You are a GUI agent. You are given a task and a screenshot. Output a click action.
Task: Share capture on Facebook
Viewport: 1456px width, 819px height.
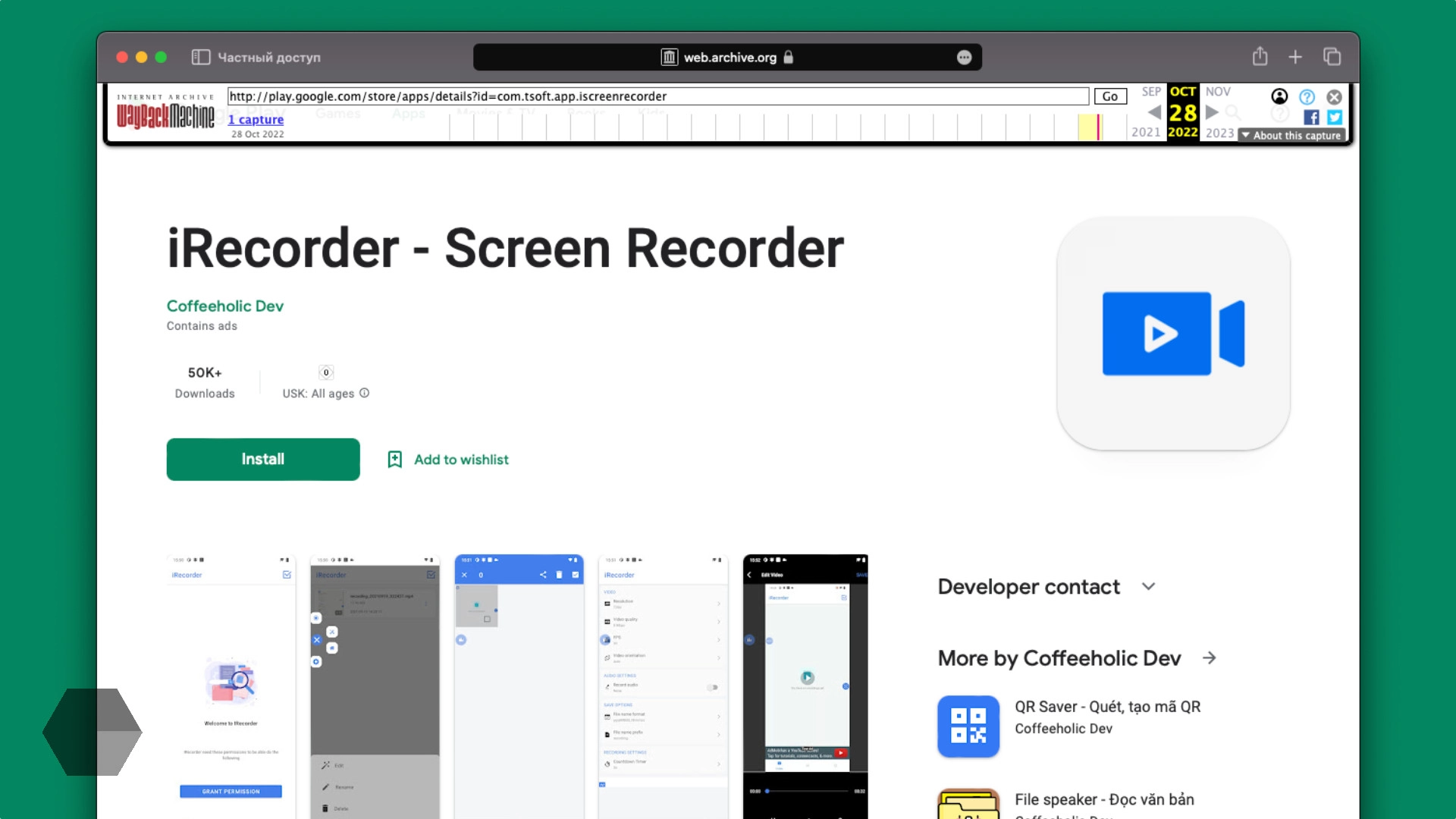point(1311,118)
